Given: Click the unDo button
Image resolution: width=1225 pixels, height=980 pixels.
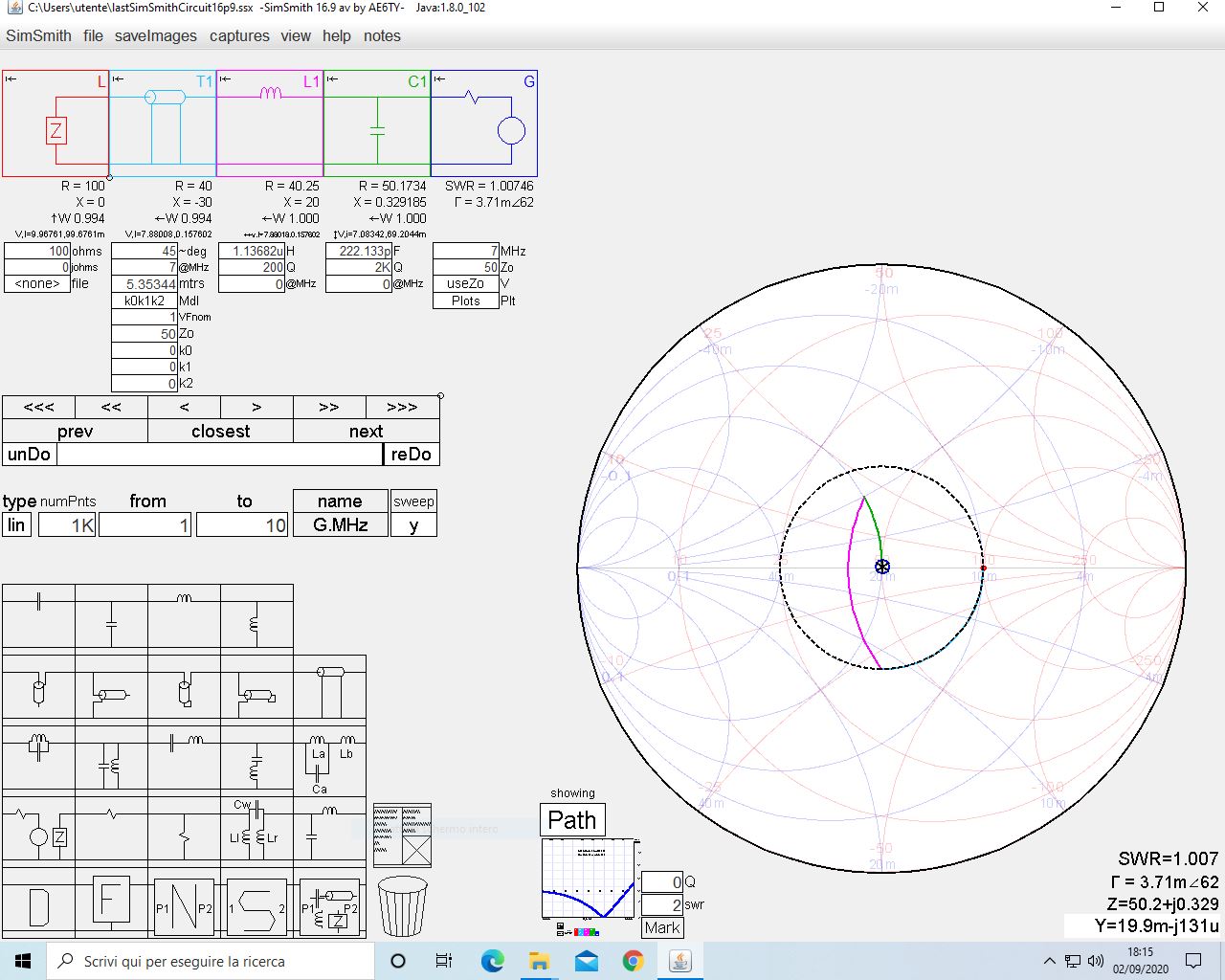Looking at the screenshot, I should [x=29, y=454].
